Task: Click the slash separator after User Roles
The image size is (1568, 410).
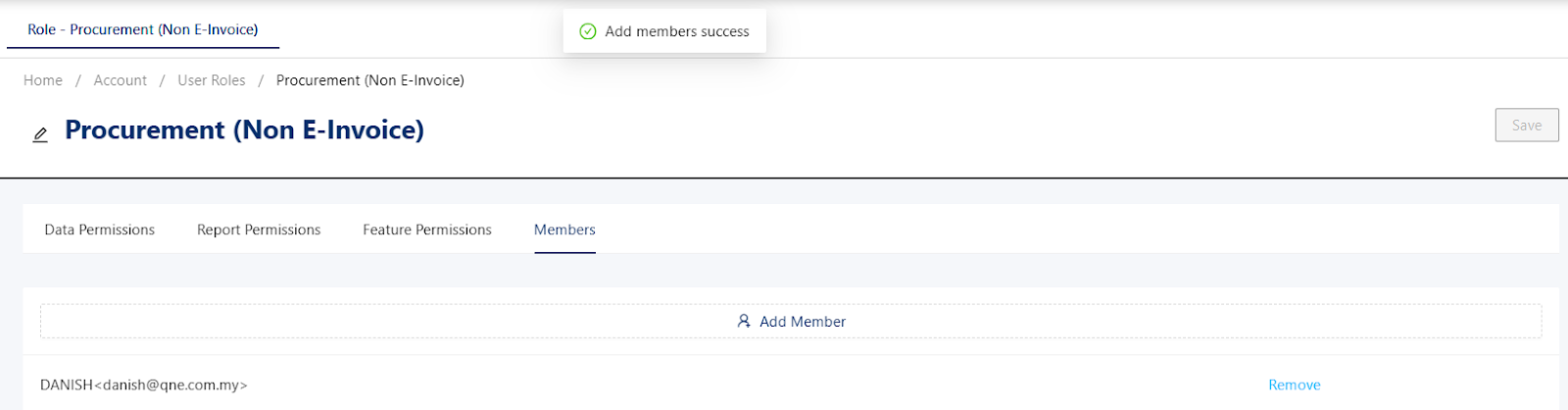Action: tap(261, 80)
